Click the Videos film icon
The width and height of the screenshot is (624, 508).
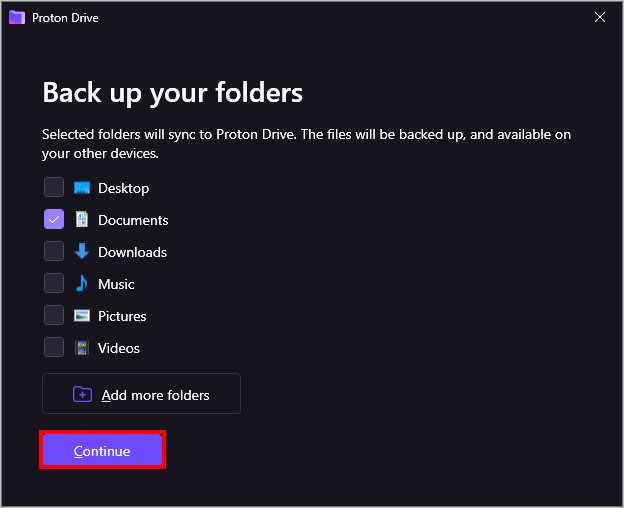[x=82, y=348]
